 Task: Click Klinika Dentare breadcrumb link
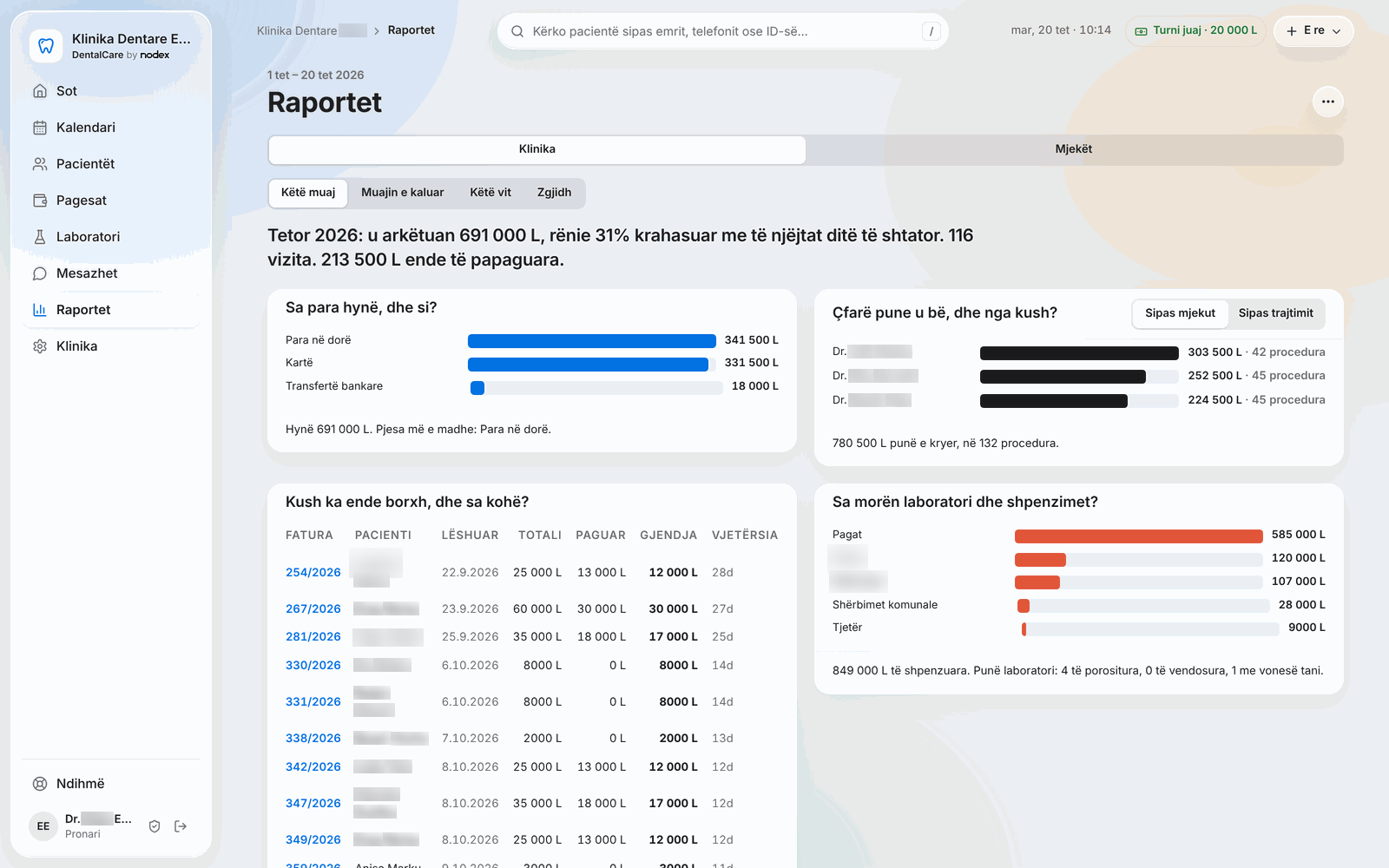pyautogui.click(x=311, y=30)
